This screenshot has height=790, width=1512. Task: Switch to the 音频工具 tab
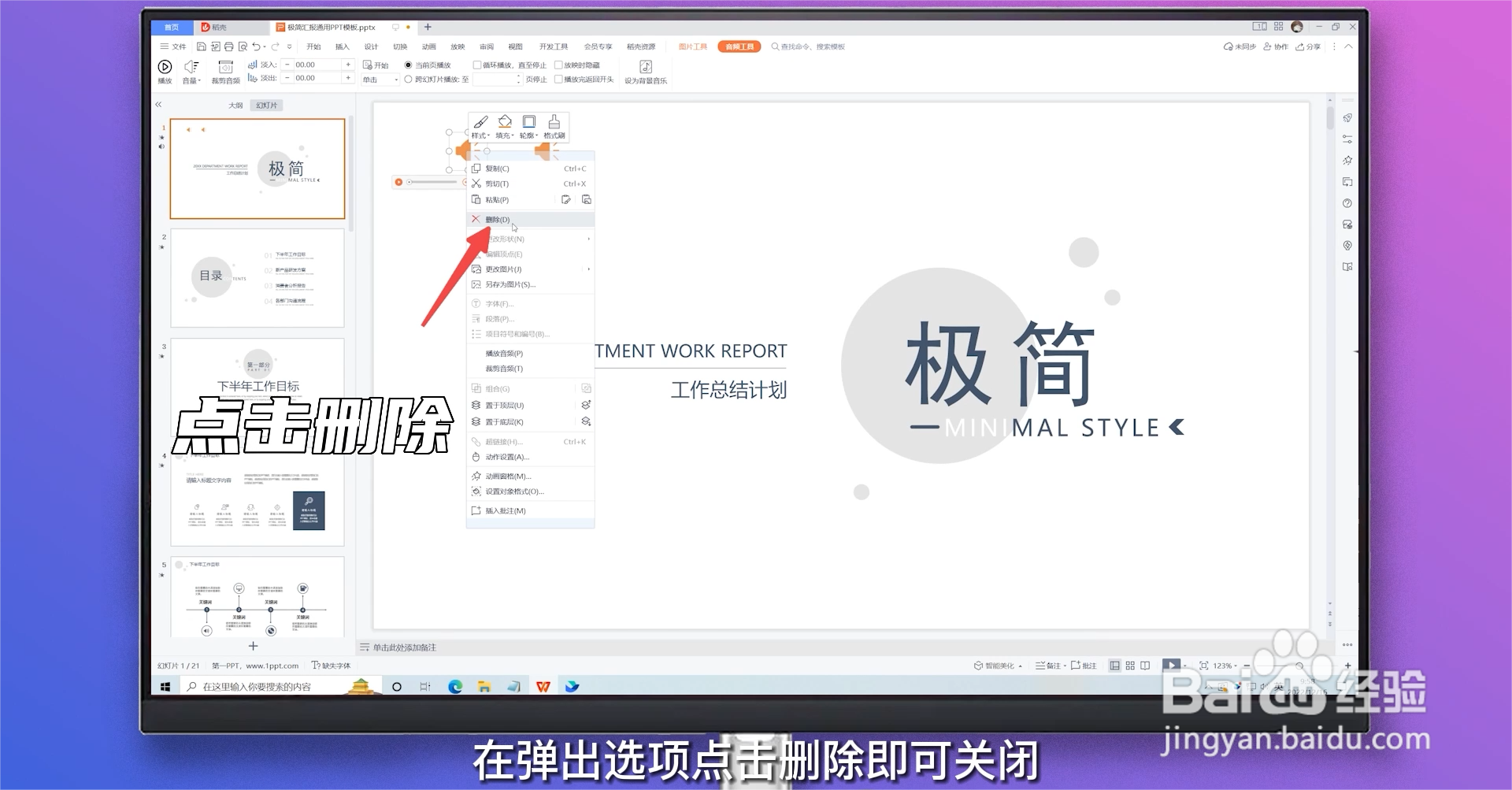click(739, 46)
